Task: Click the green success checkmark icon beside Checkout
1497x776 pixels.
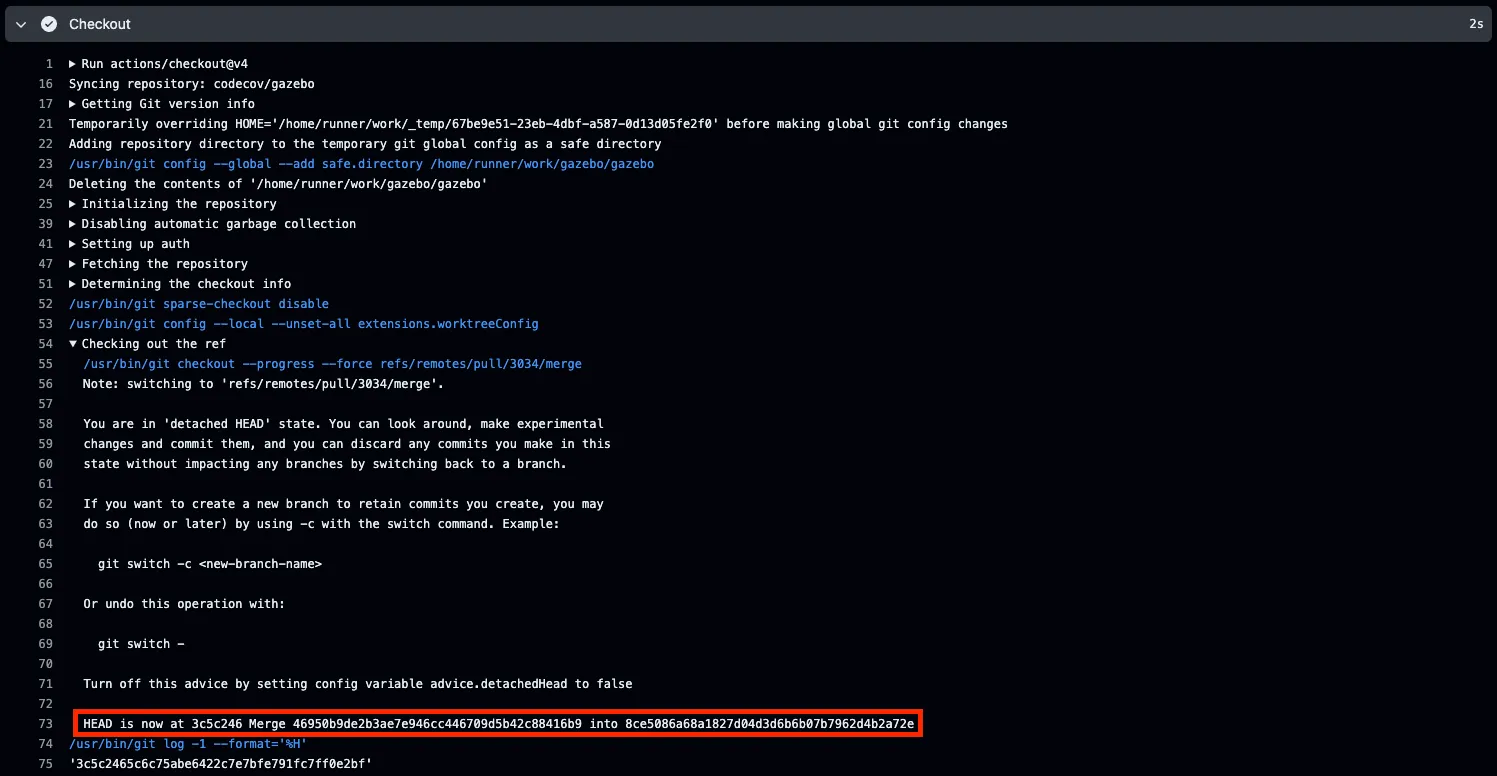Action: (49, 23)
